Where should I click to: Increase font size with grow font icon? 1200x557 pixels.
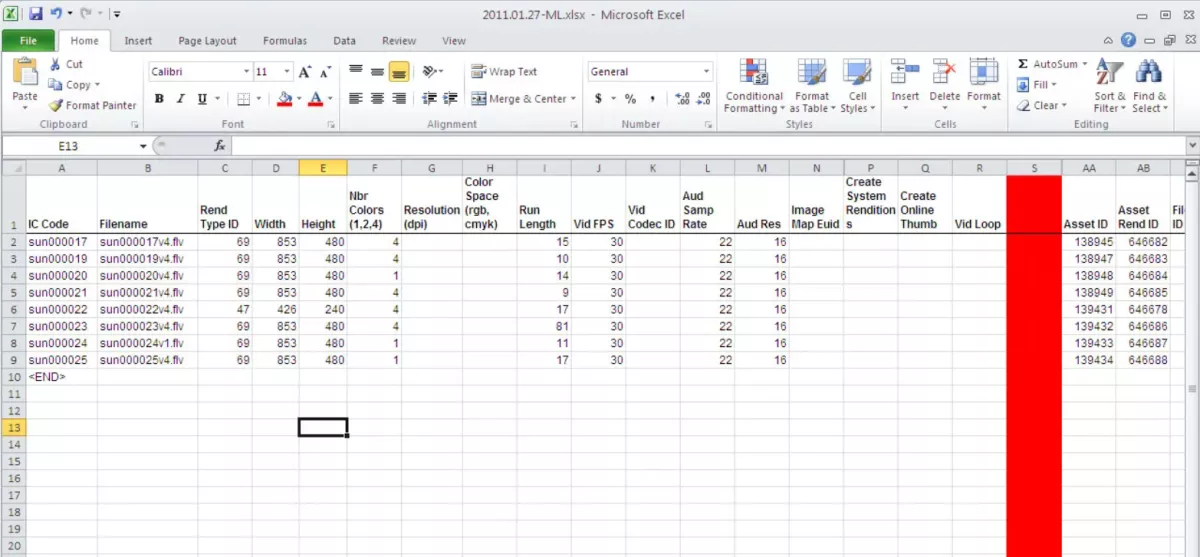click(305, 72)
